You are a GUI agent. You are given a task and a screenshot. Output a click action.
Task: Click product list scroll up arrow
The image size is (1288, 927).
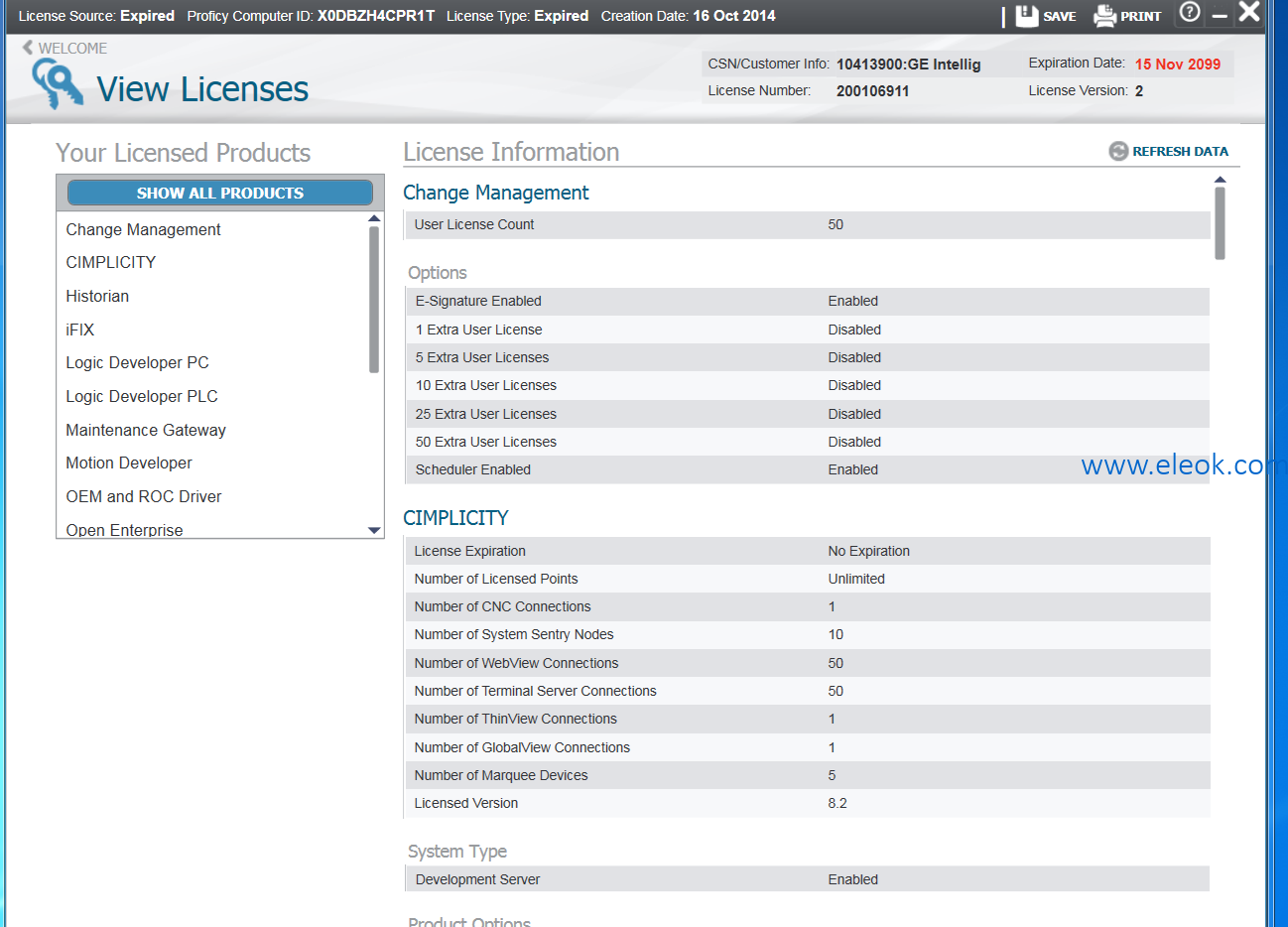coord(374,218)
